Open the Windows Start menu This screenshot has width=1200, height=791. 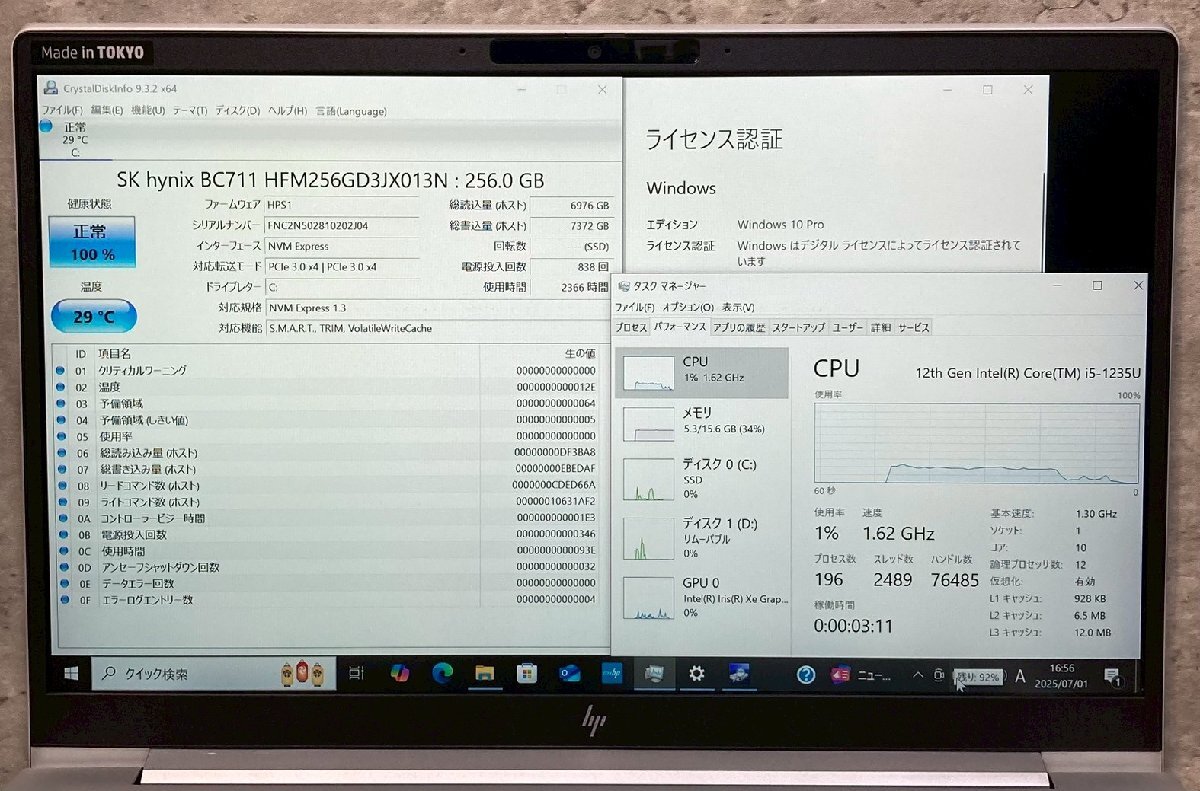tap(71, 674)
